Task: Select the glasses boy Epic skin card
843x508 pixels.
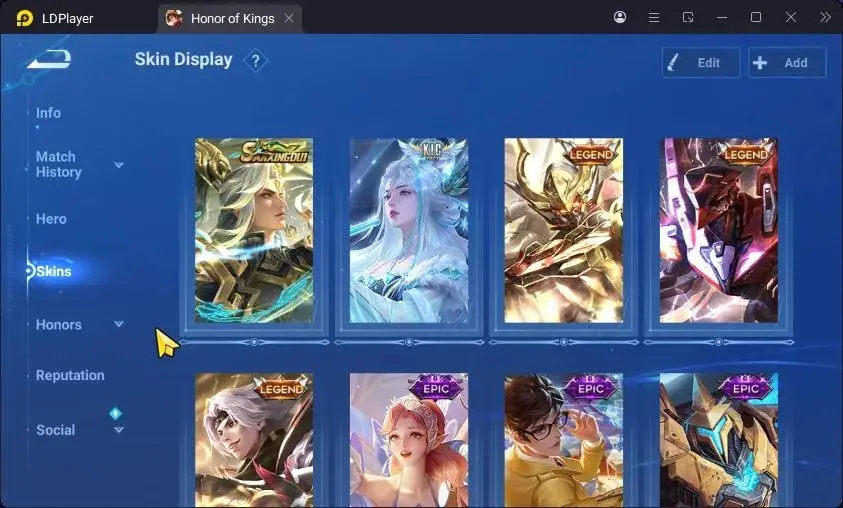Action: click(x=563, y=440)
